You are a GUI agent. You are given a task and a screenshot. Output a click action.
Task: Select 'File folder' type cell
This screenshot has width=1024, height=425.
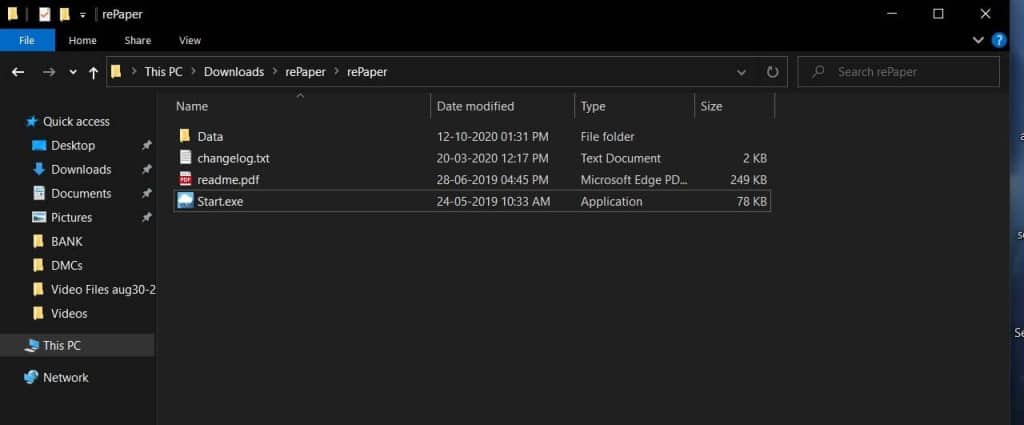coord(607,136)
